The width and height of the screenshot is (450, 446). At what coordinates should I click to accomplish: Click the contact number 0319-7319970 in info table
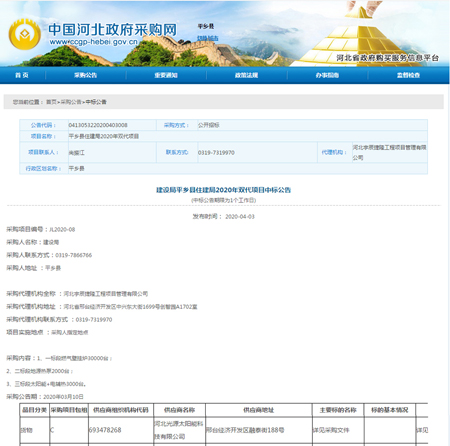point(216,153)
